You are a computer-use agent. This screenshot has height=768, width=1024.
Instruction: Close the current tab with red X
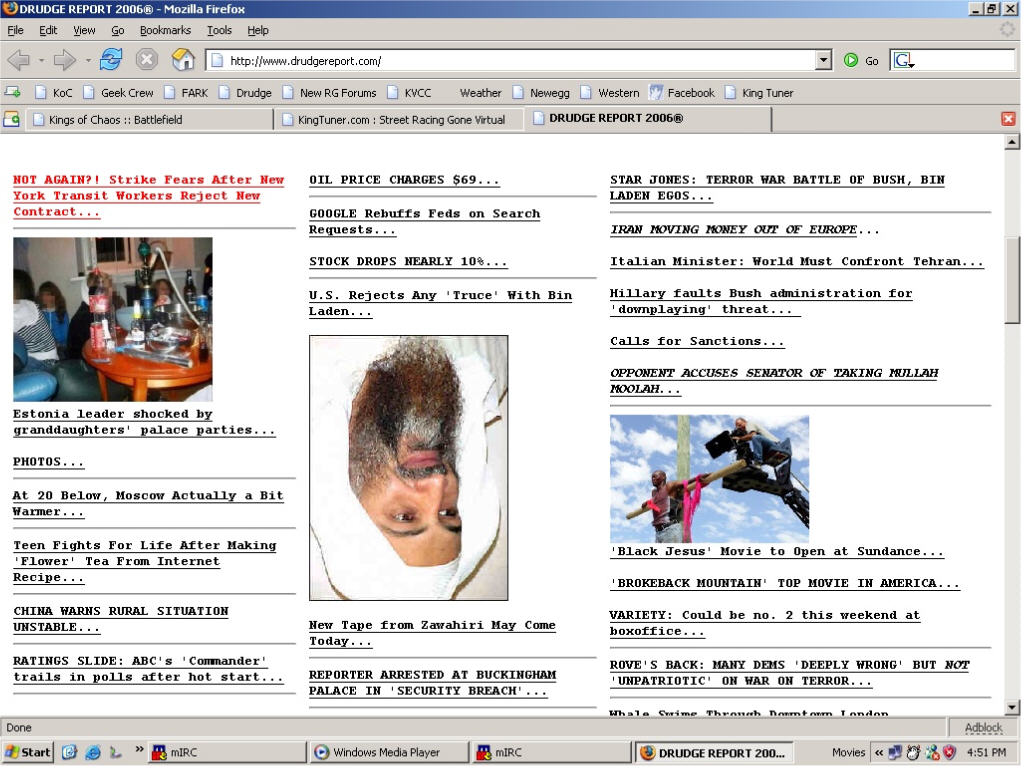1008,119
